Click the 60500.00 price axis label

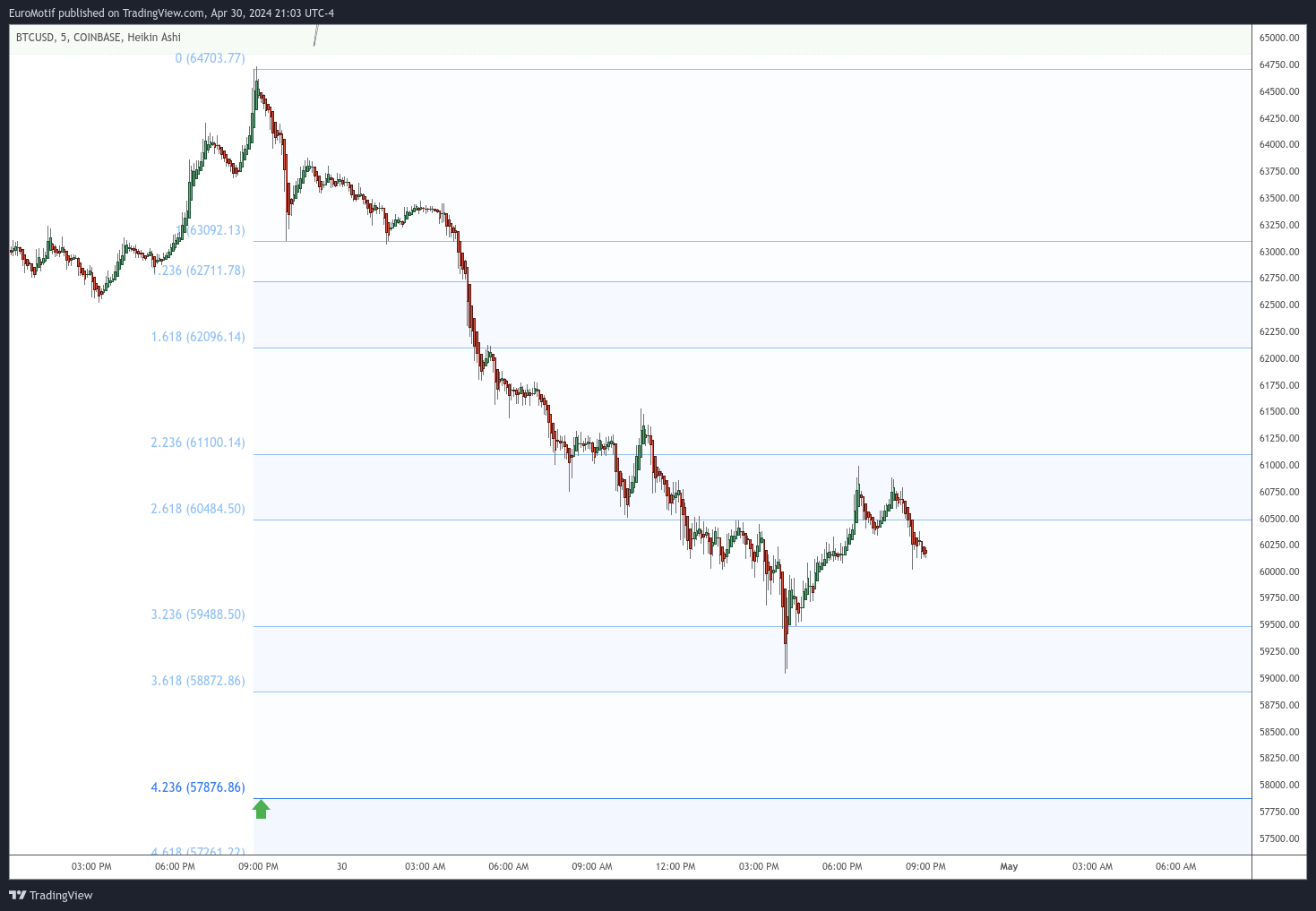pyautogui.click(x=1279, y=519)
